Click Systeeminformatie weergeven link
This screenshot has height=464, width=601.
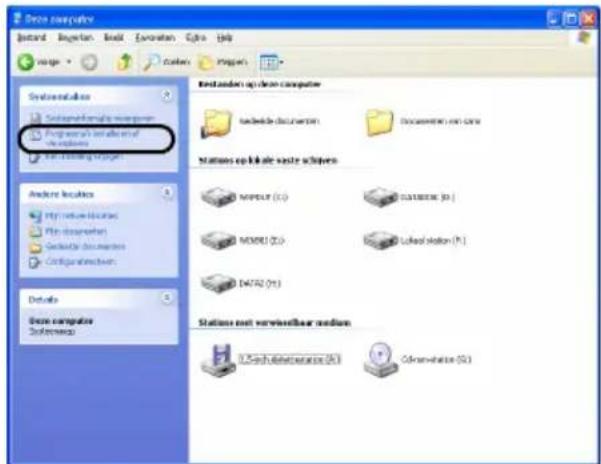pos(92,118)
